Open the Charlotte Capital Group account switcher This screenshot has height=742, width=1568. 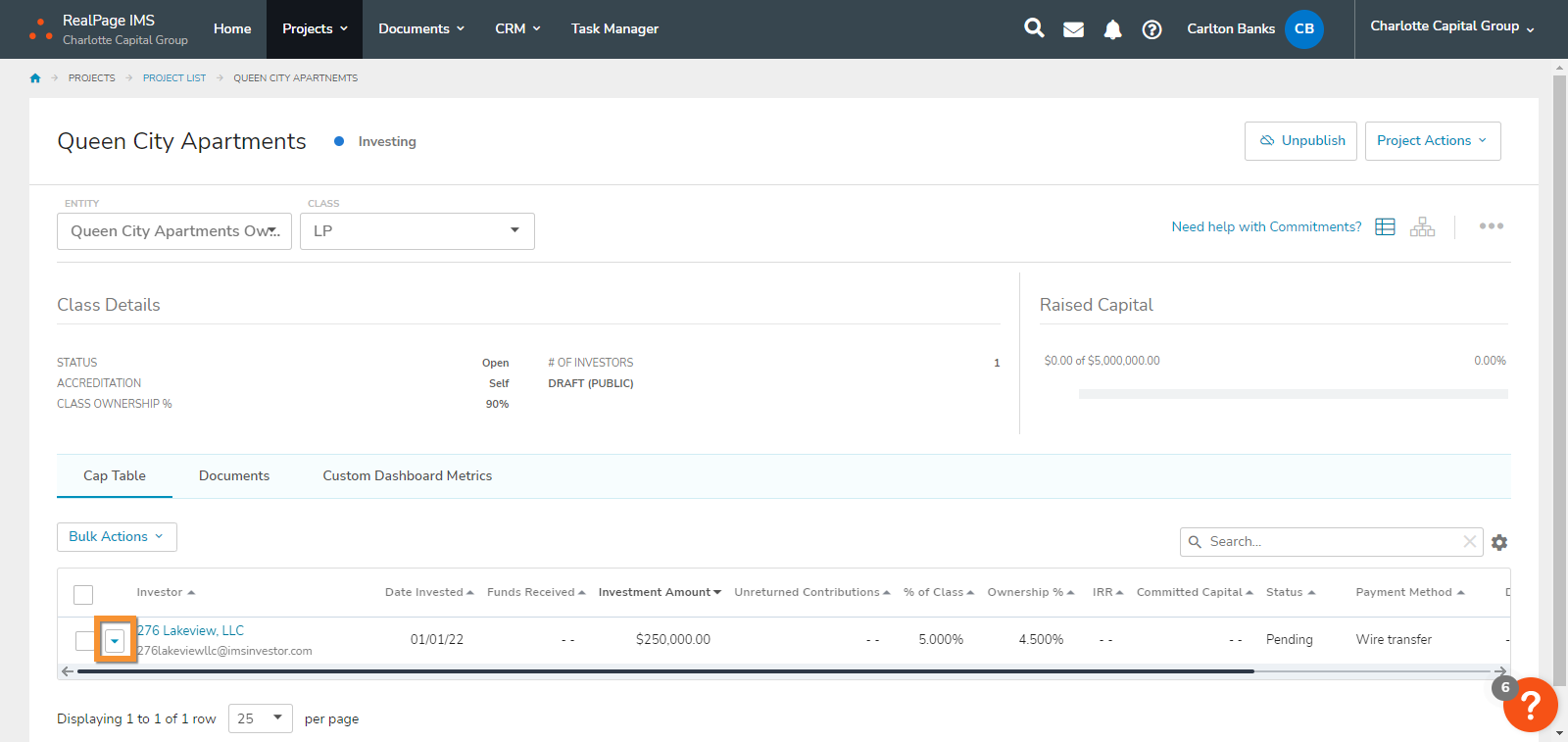pos(1452,26)
